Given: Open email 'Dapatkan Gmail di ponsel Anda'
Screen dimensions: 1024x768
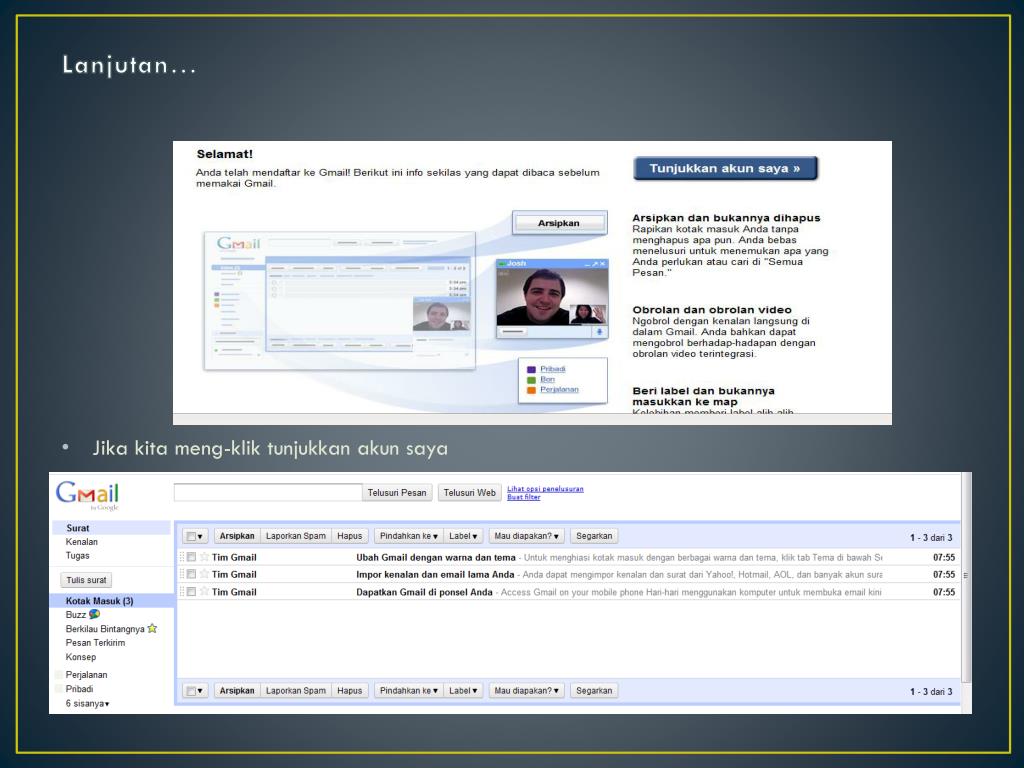Looking at the screenshot, I should pos(568,592).
